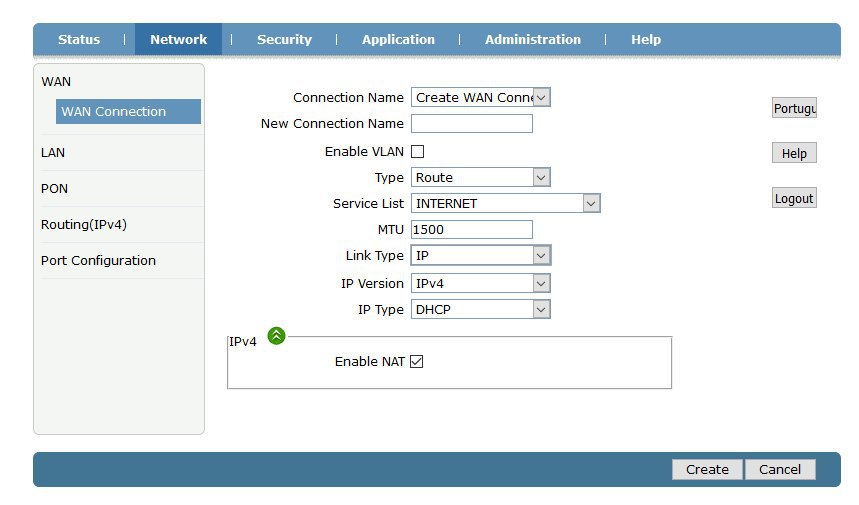Switch to the Status tab
The image size is (859, 505).
(79, 39)
